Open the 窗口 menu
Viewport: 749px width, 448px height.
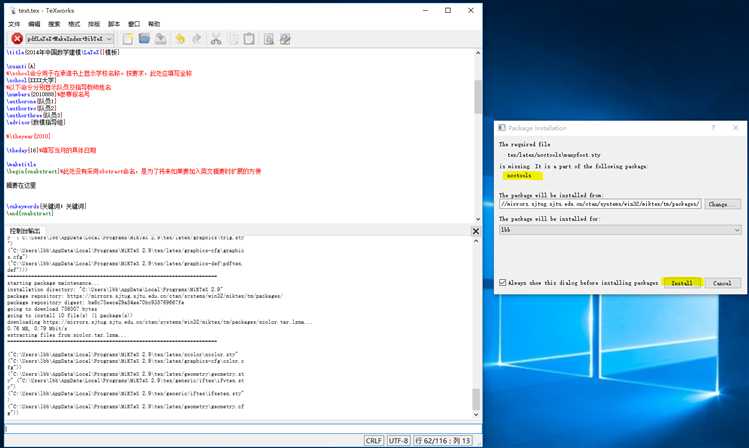(134, 24)
